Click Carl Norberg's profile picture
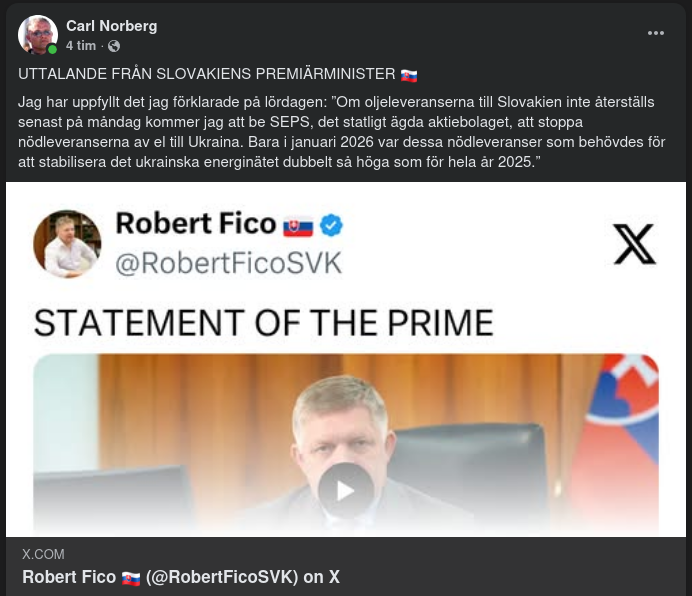 (x=37, y=34)
